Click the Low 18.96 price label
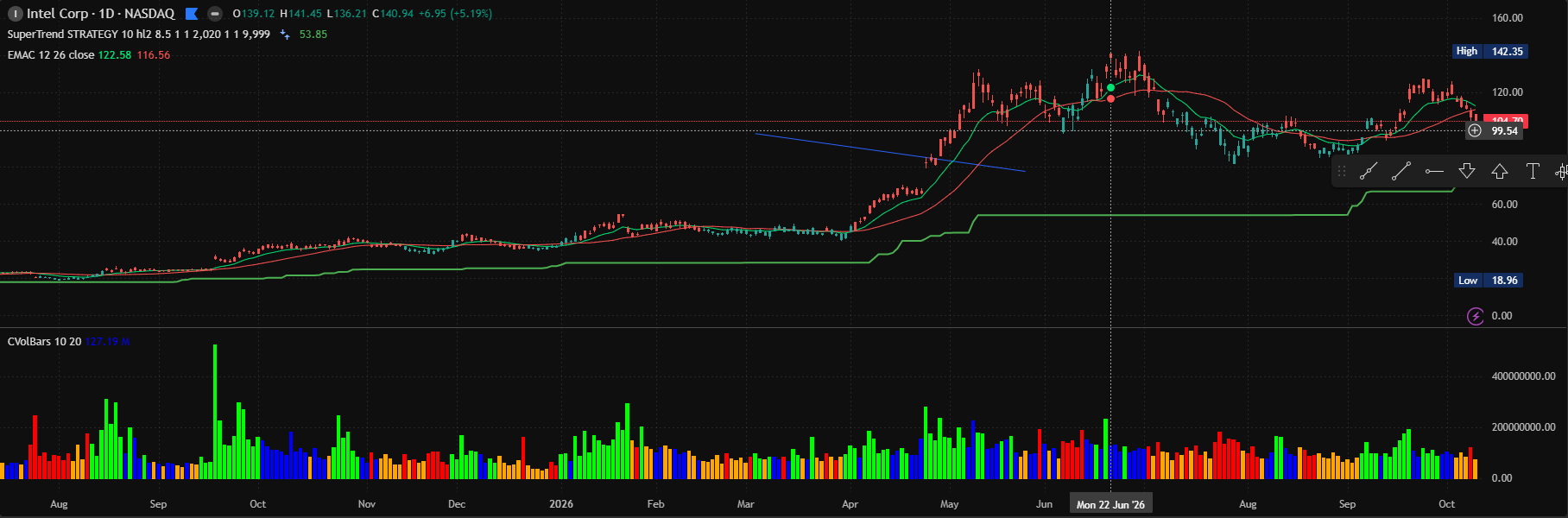The height and width of the screenshot is (518, 1568). tap(1488, 280)
